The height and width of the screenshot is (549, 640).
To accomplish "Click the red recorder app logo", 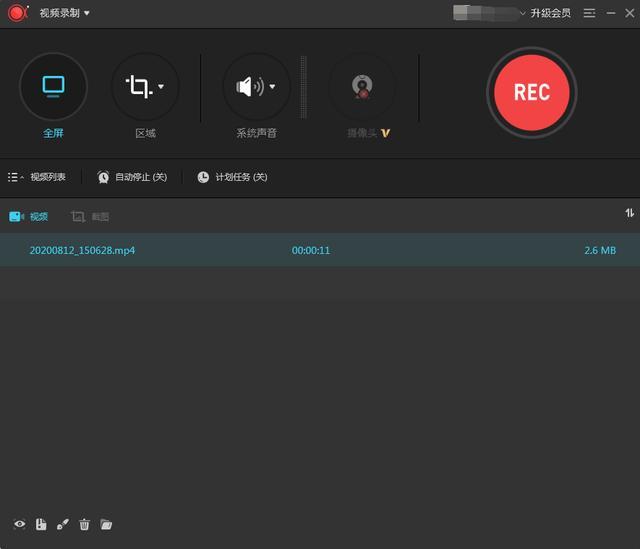I will tap(18, 13).
